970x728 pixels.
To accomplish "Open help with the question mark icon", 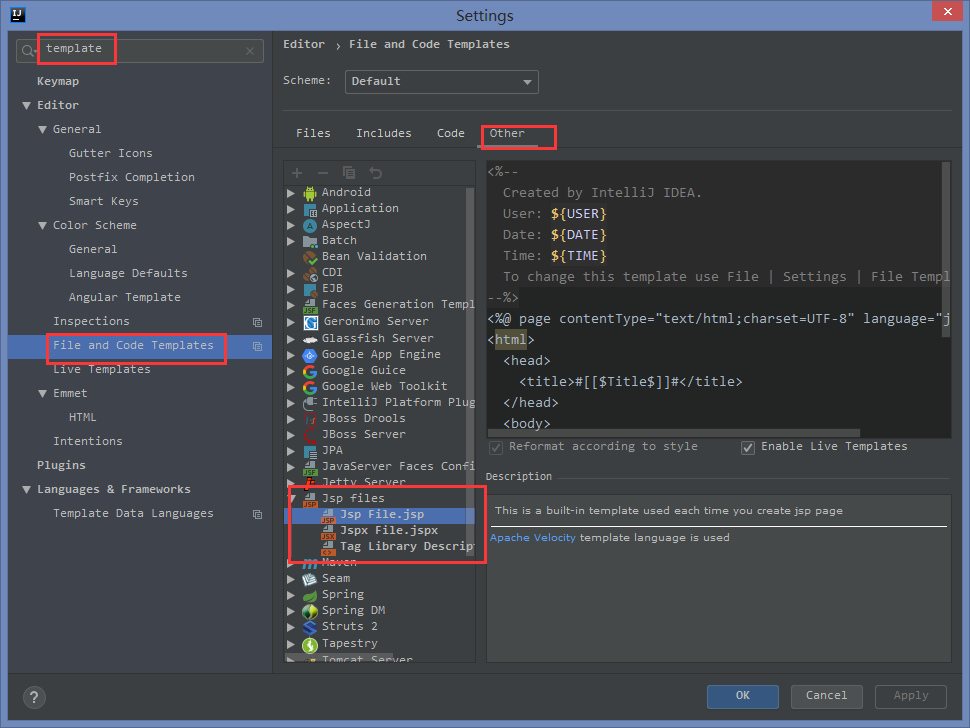I will [x=34, y=697].
